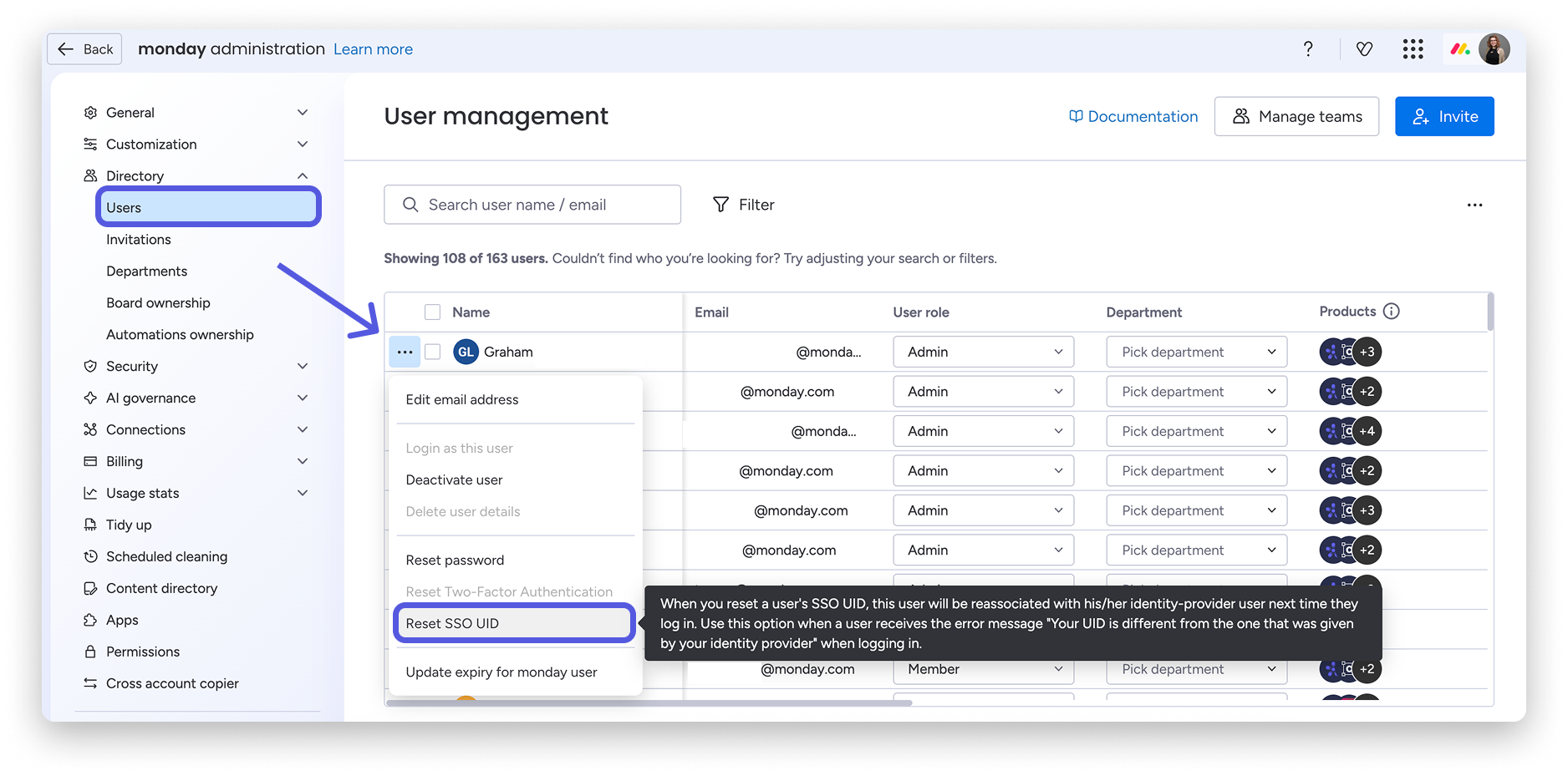The height and width of the screenshot is (776, 1568).
Task: Click the monday logo icon beside avatar
Action: click(x=1460, y=49)
